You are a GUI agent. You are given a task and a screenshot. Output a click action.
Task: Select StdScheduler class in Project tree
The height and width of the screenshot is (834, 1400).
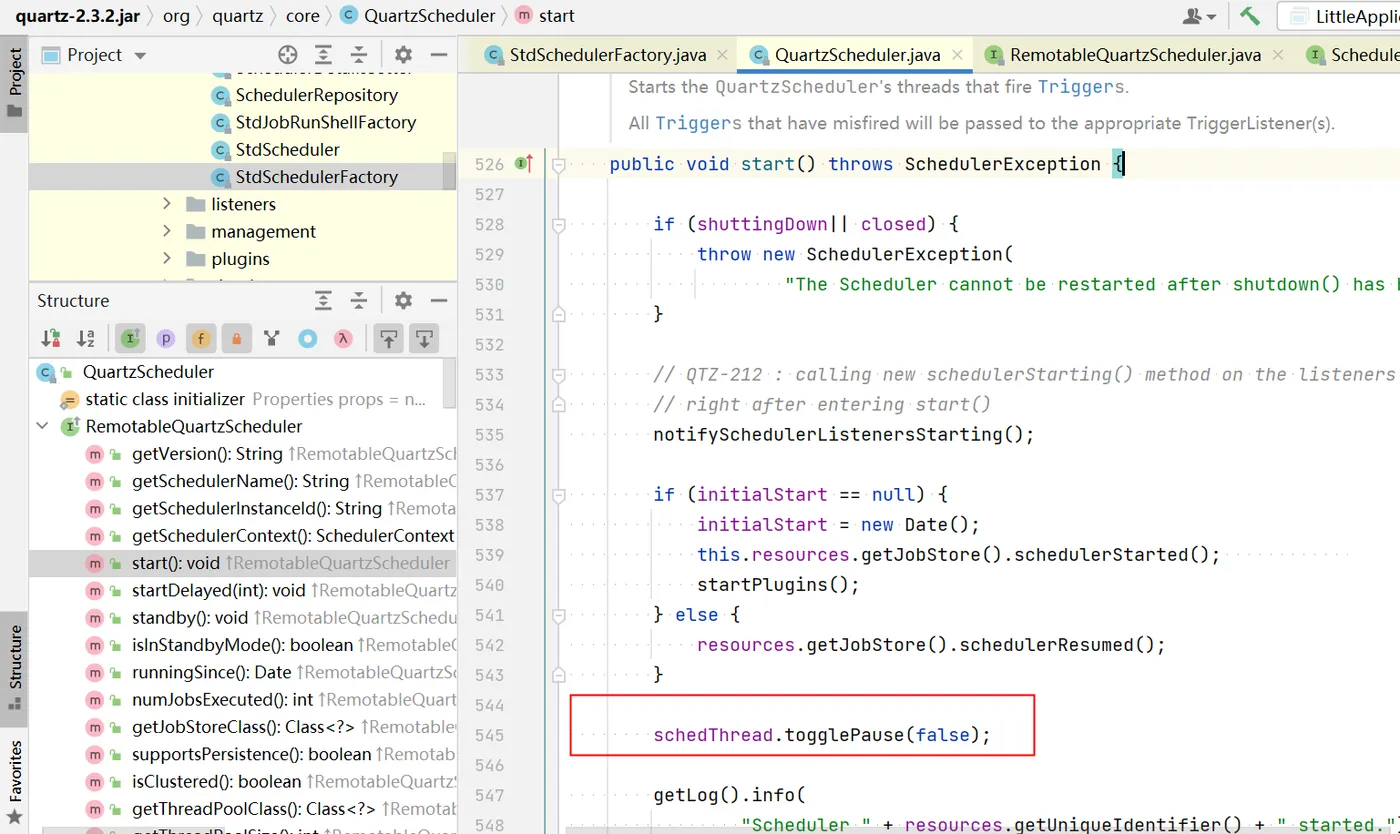pyautogui.click(x=287, y=149)
